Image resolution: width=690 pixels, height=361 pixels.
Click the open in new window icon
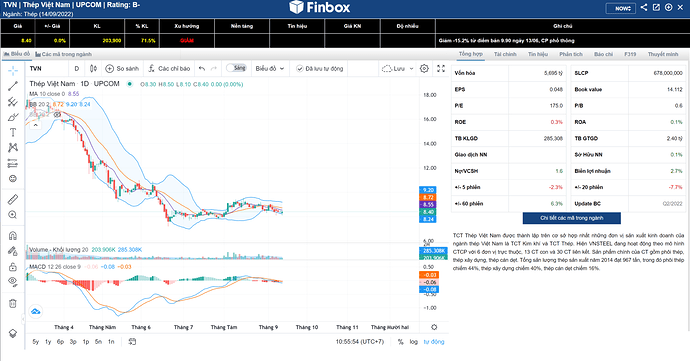tap(656, 7)
